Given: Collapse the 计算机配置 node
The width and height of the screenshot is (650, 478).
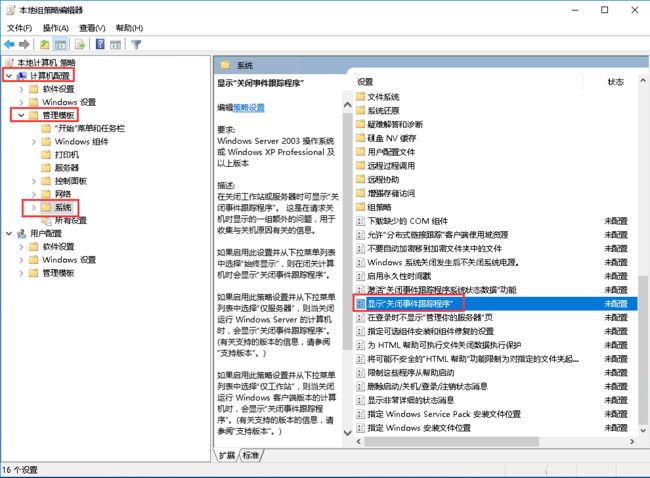Looking at the screenshot, I should (9, 76).
